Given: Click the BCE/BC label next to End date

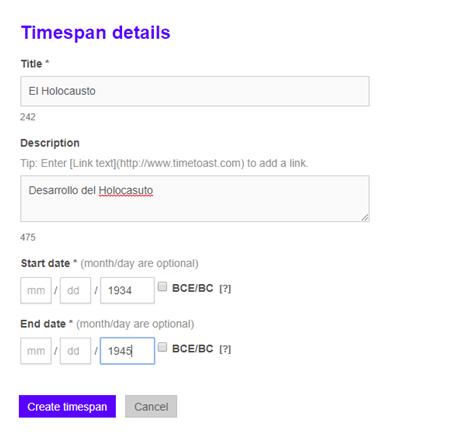Looking at the screenshot, I should (193, 349).
